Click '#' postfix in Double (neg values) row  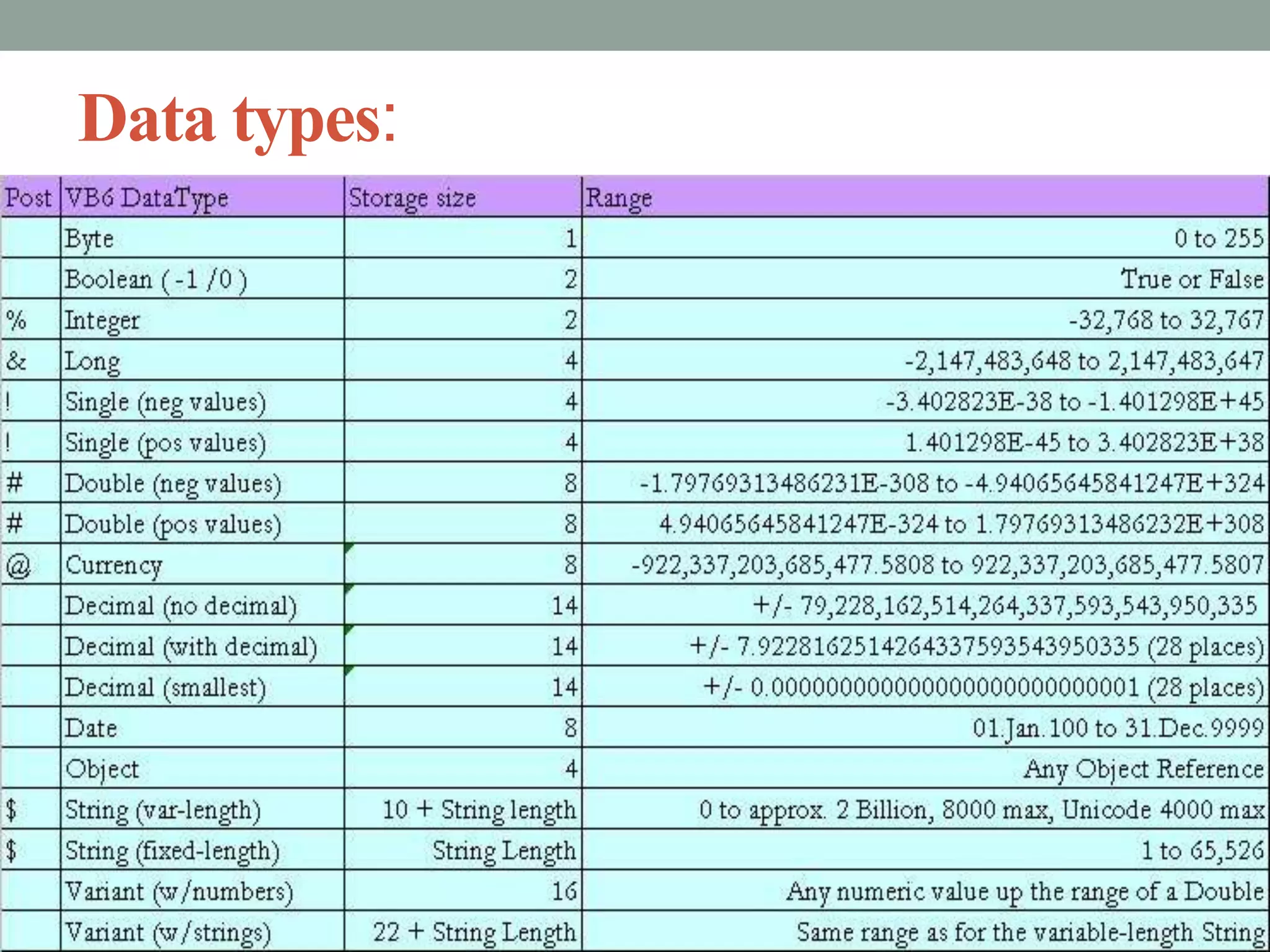[14, 483]
